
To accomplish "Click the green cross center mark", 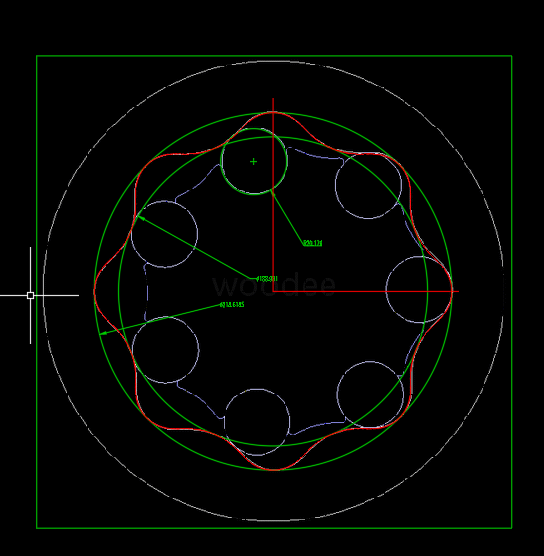I will coord(253,162).
